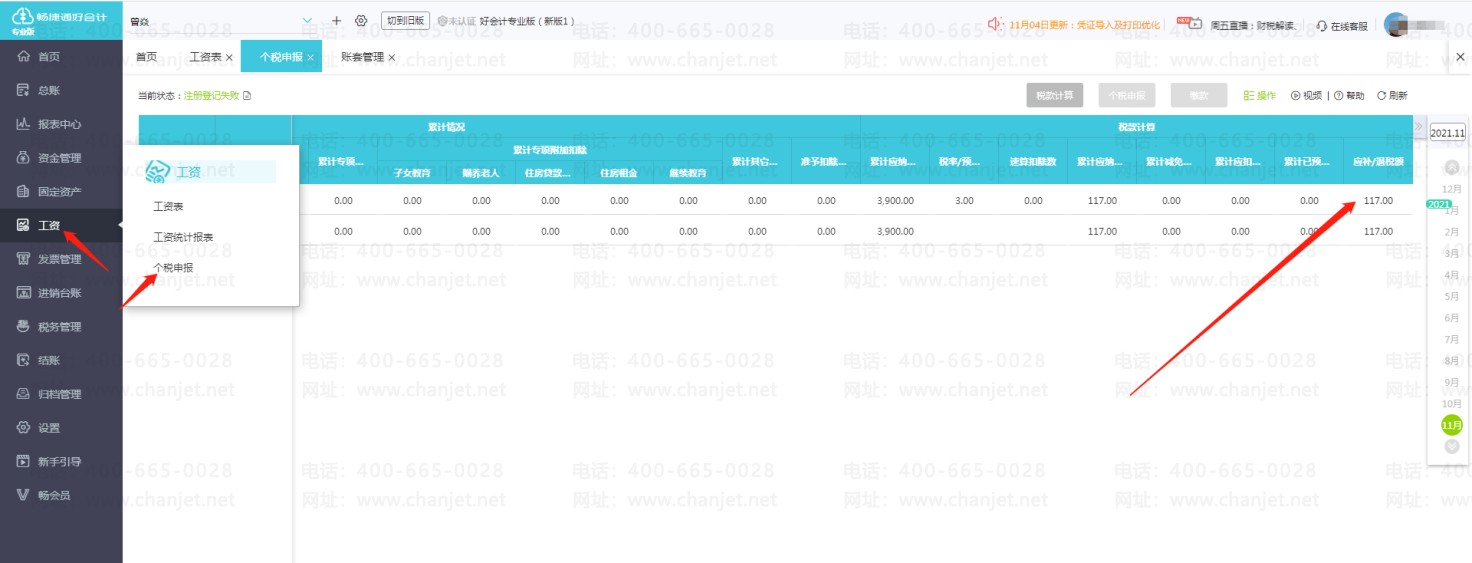Expand the account name dropdown arrow
1472x563 pixels.
pyautogui.click(x=307, y=21)
